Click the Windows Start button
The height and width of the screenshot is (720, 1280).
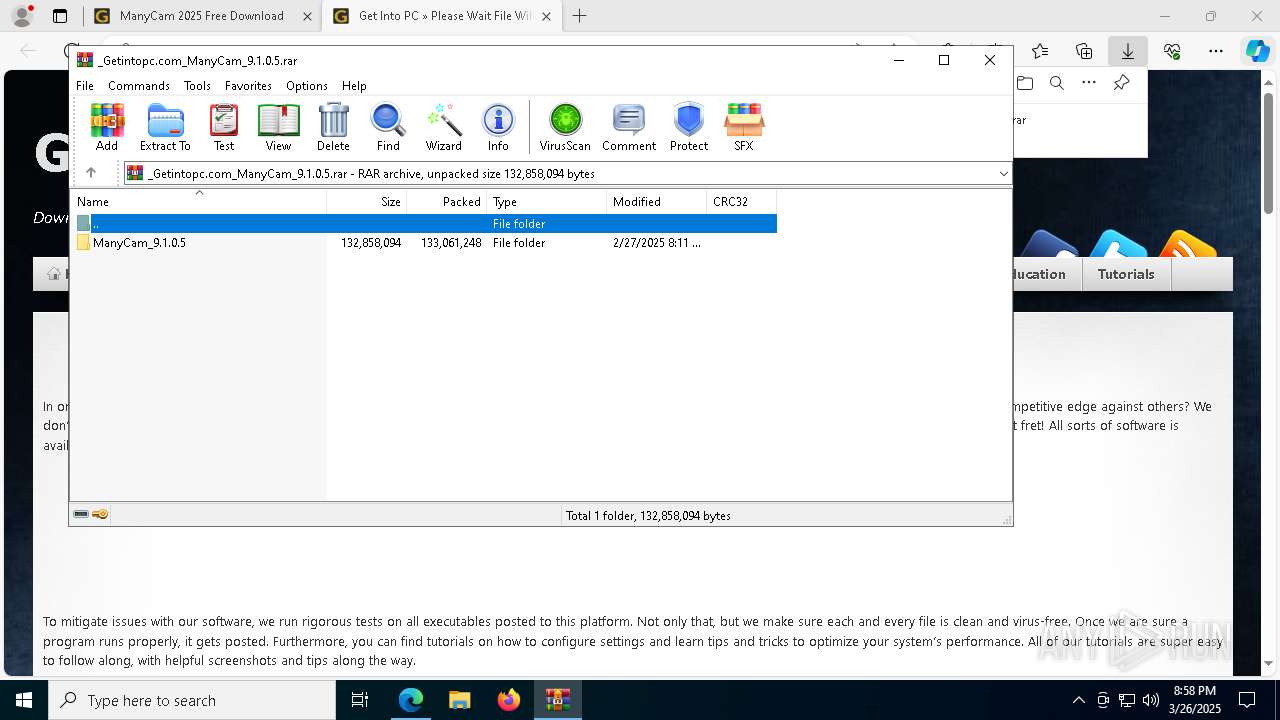point(24,700)
